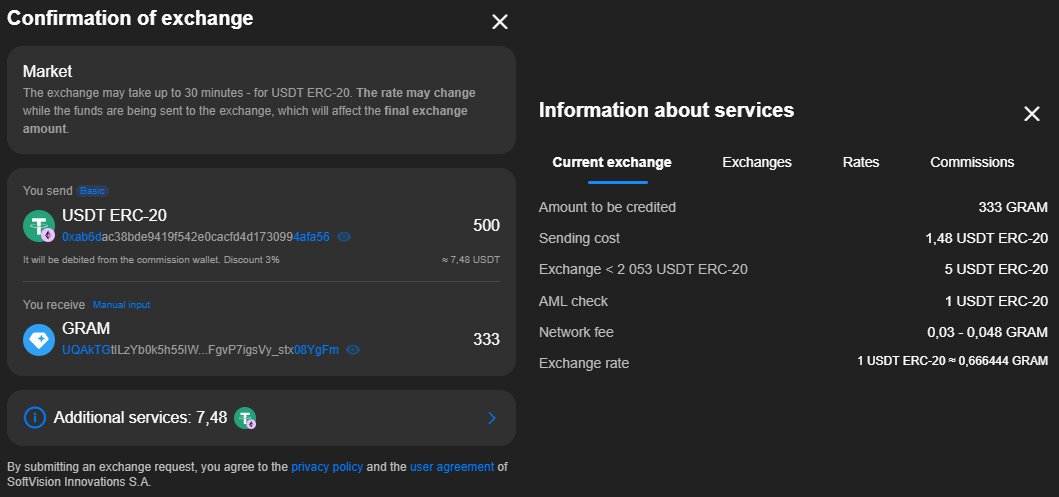Click the Additional services: 7,48 text
This screenshot has height=497, width=1059.
(x=140, y=418)
